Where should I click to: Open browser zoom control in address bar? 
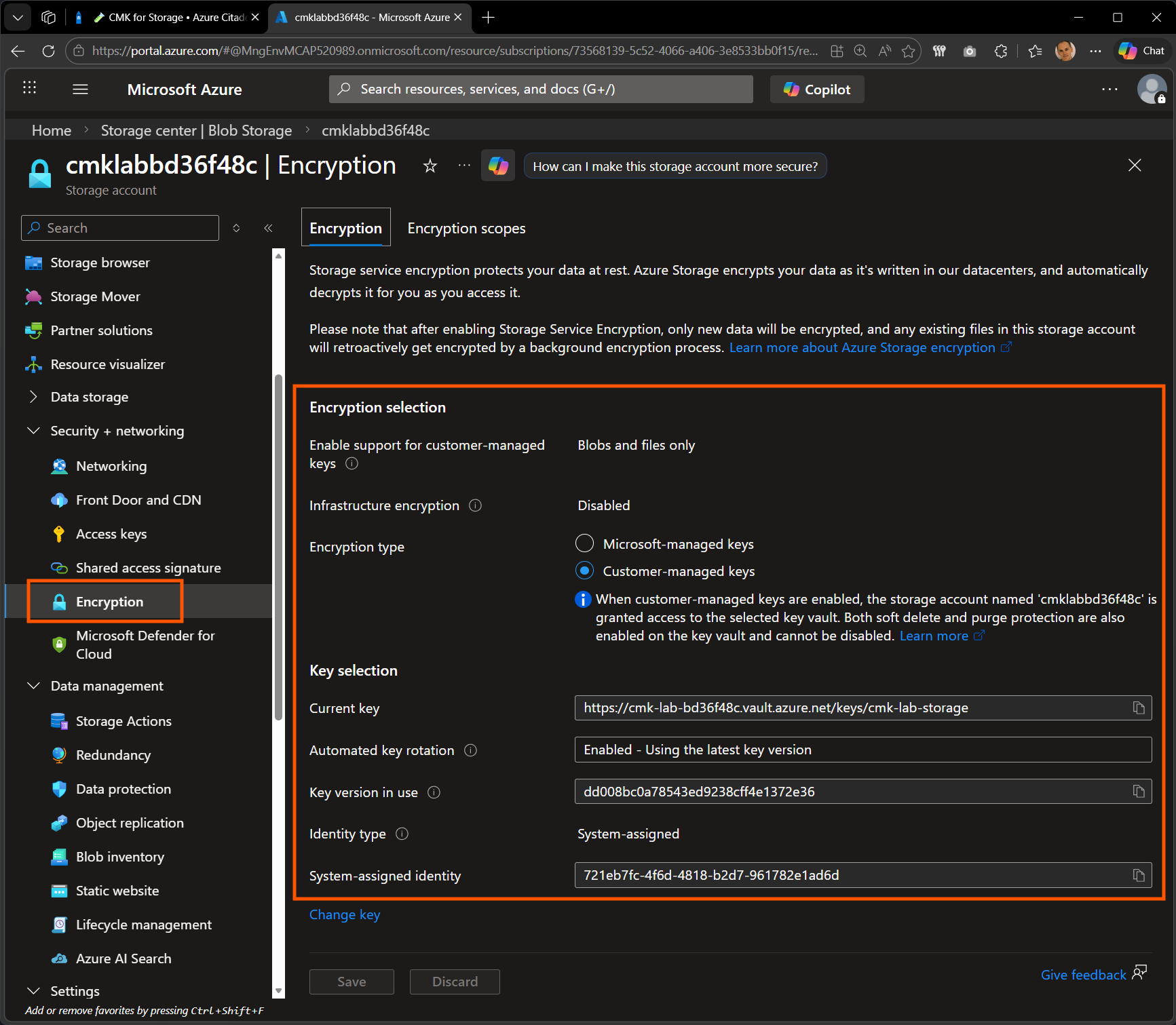[x=860, y=51]
